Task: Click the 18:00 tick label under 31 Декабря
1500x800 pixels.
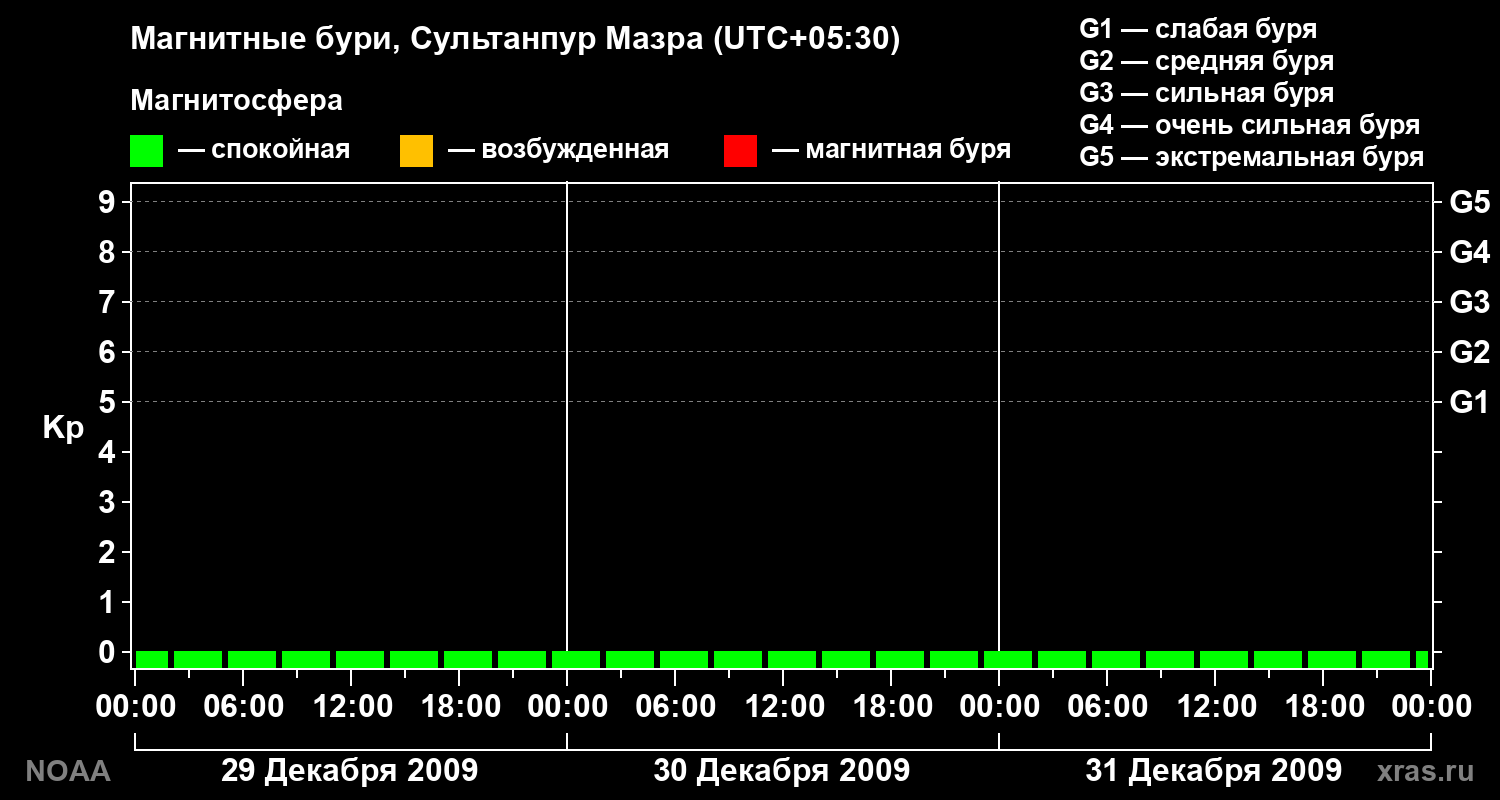Action: (x=1322, y=706)
